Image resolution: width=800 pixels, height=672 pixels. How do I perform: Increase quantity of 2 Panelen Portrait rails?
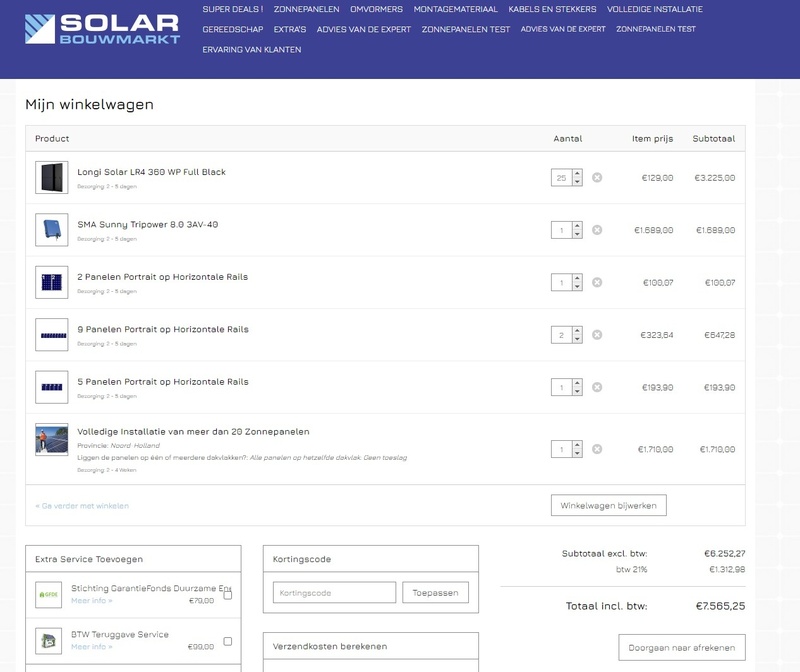(x=577, y=278)
